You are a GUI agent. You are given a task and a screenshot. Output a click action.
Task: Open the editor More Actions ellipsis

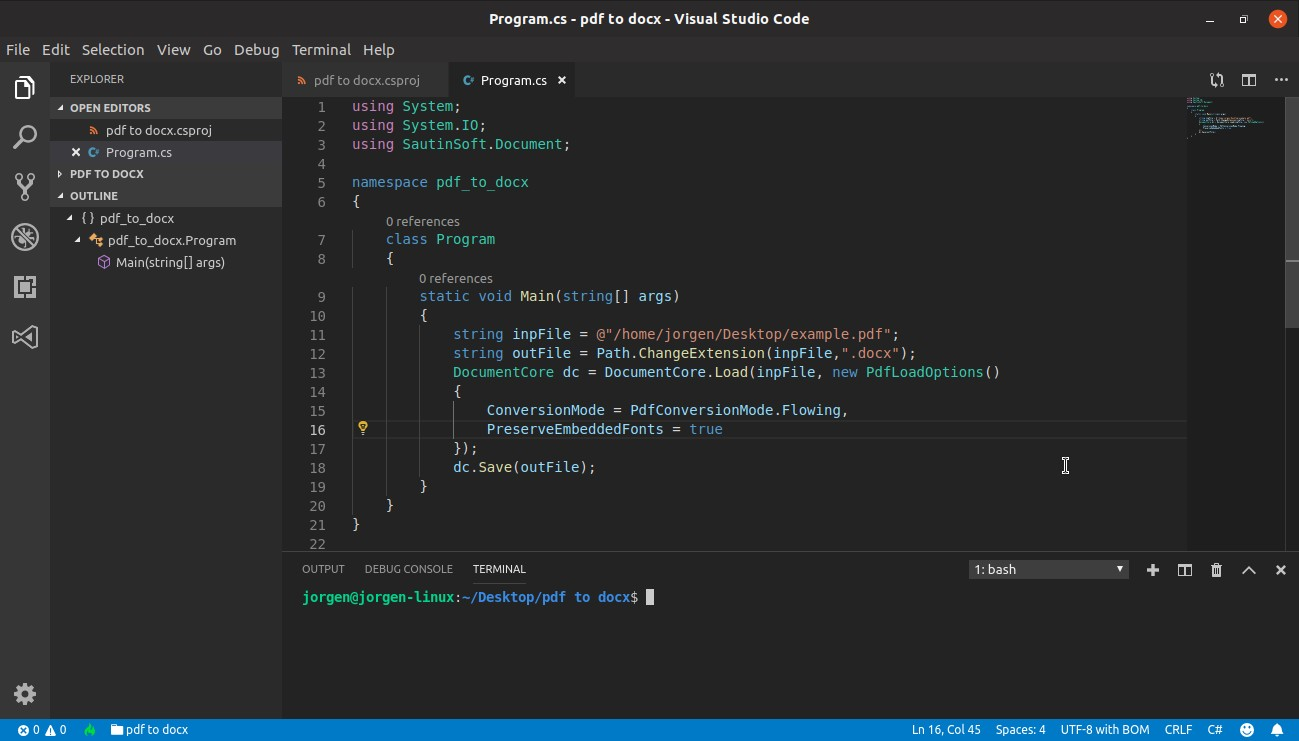click(1281, 80)
